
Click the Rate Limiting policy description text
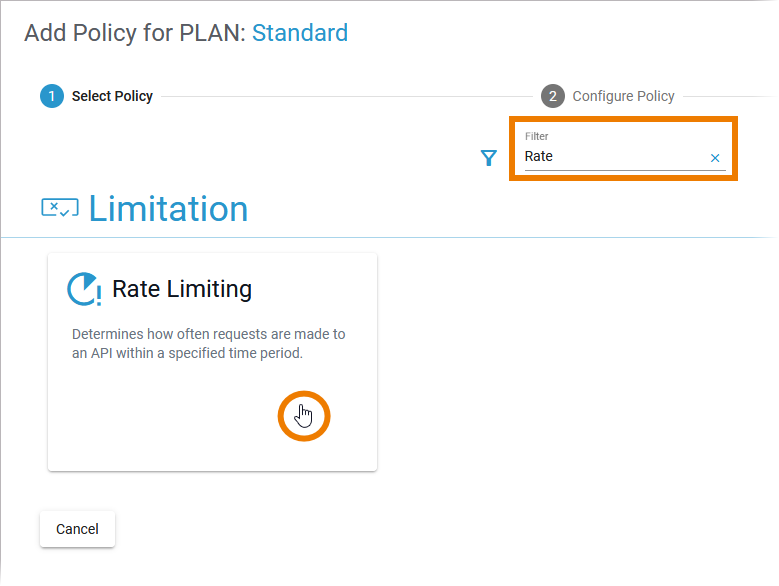(x=209, y=343)
